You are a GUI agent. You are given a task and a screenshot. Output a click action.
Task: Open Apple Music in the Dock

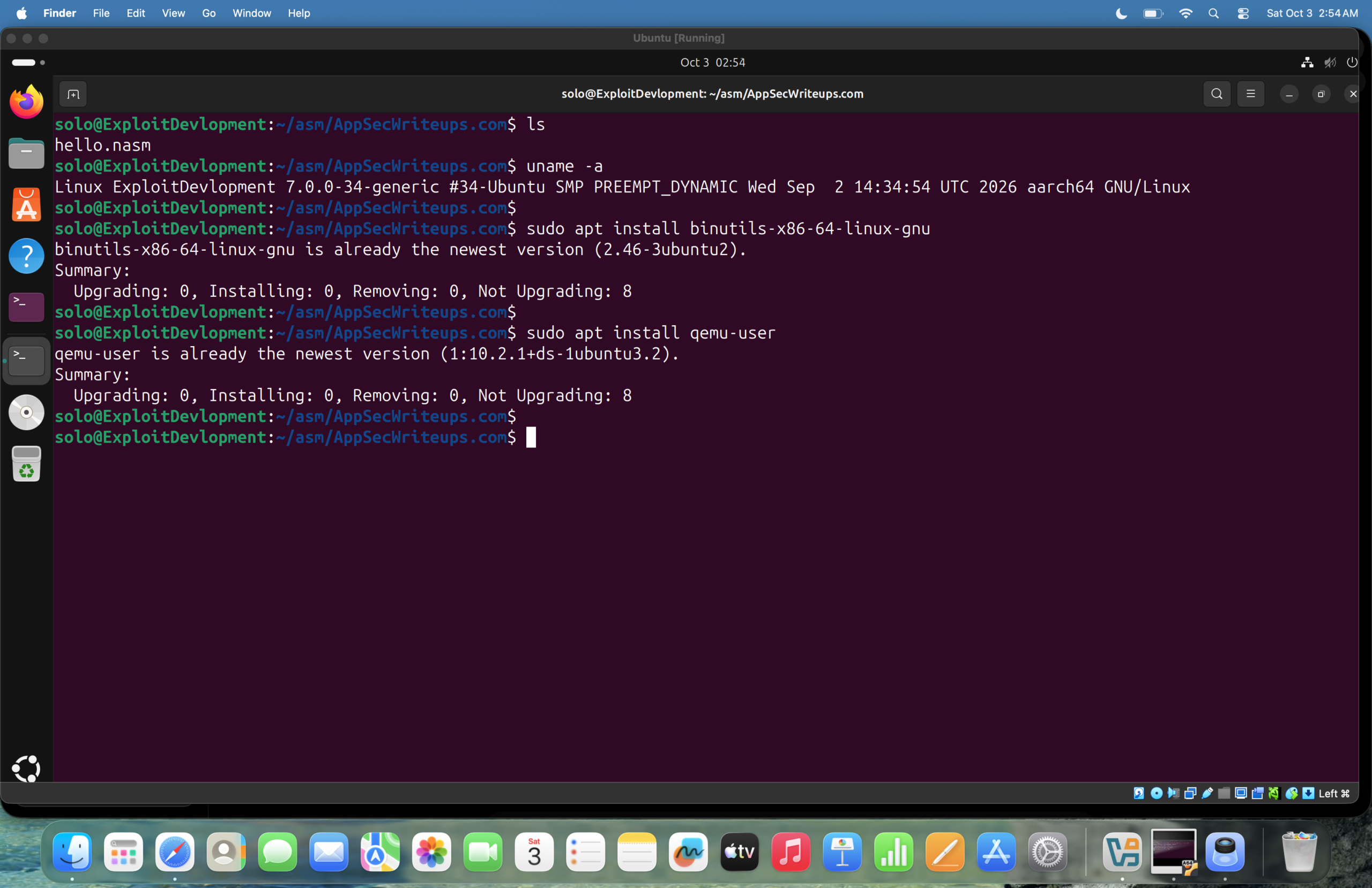coord(791,852)
